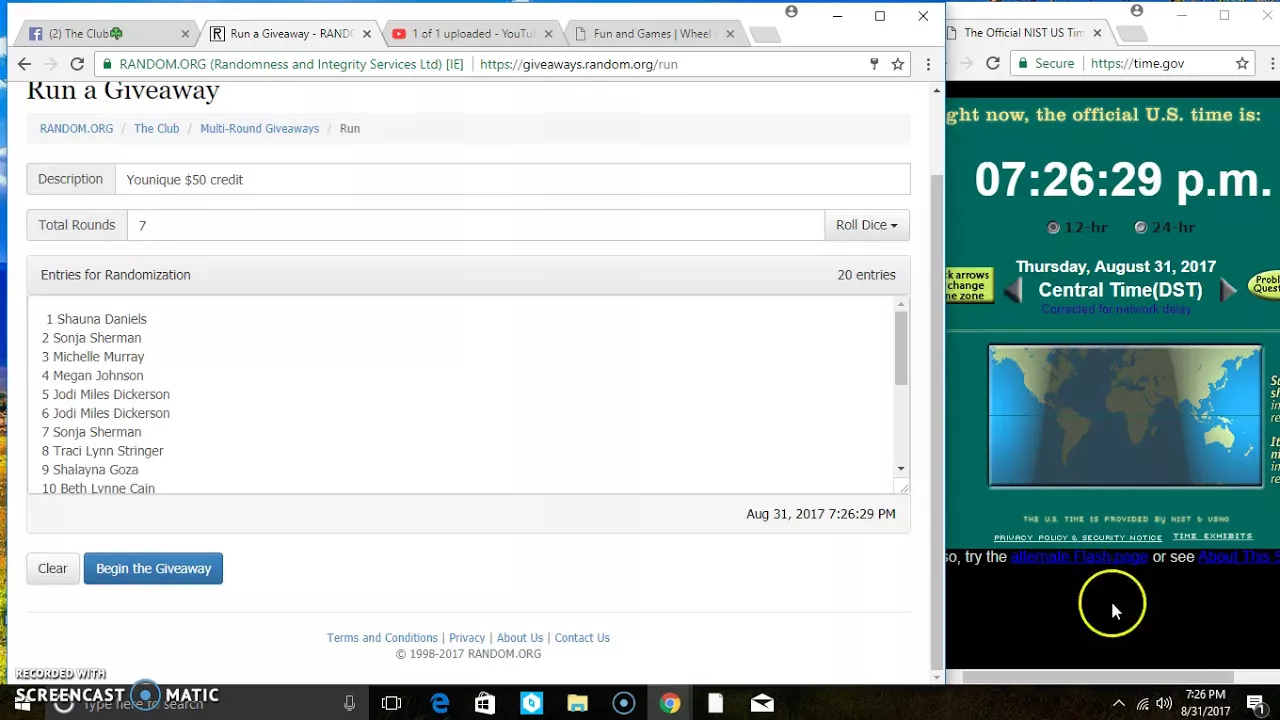This screenshot has width=1280, height=720.
Task: Click Cortana microphone icon
Action: [x=349, y=703]
